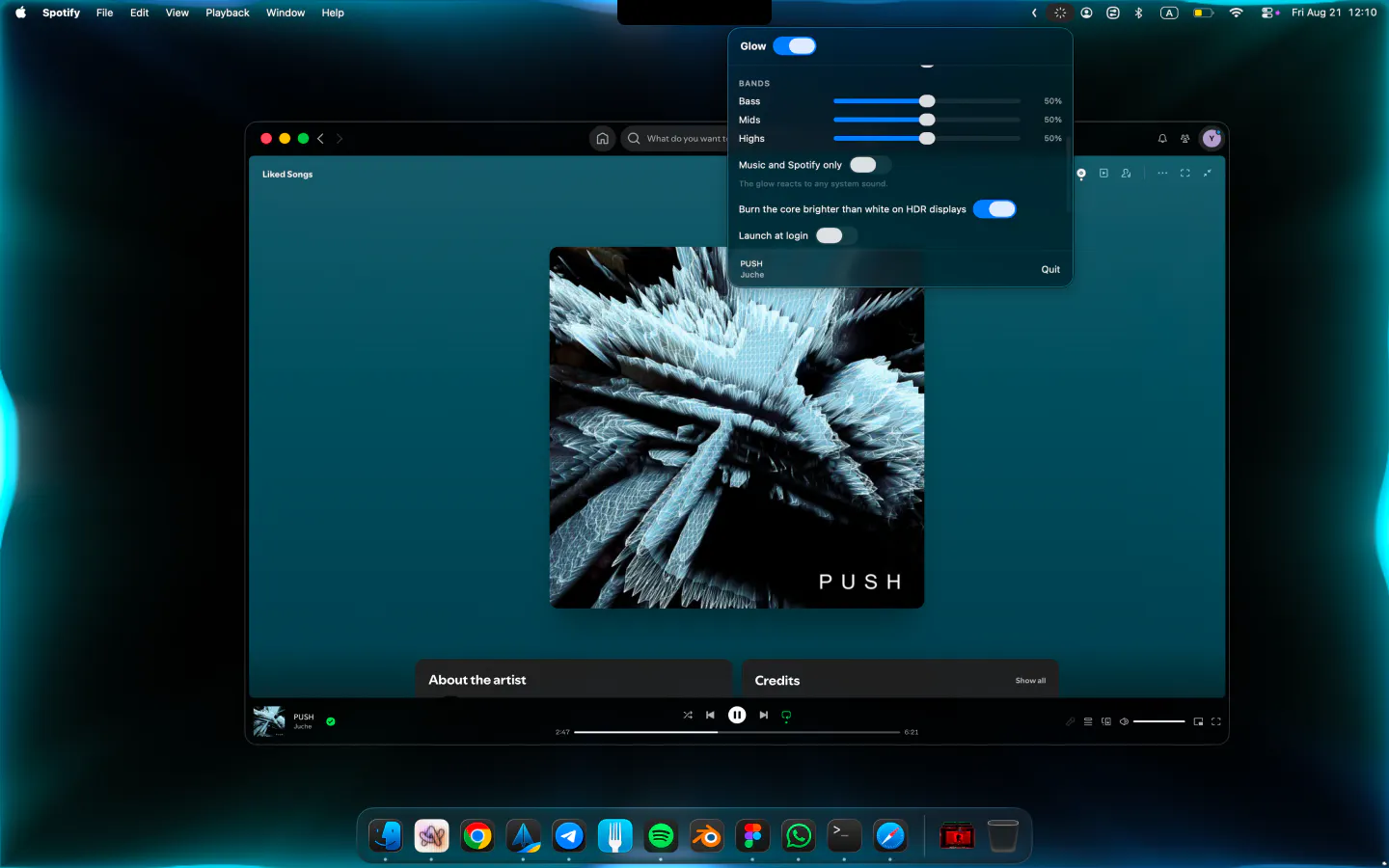1389x868 pixels.
Task: Go to Spotify Home
Action: [603, 139]
